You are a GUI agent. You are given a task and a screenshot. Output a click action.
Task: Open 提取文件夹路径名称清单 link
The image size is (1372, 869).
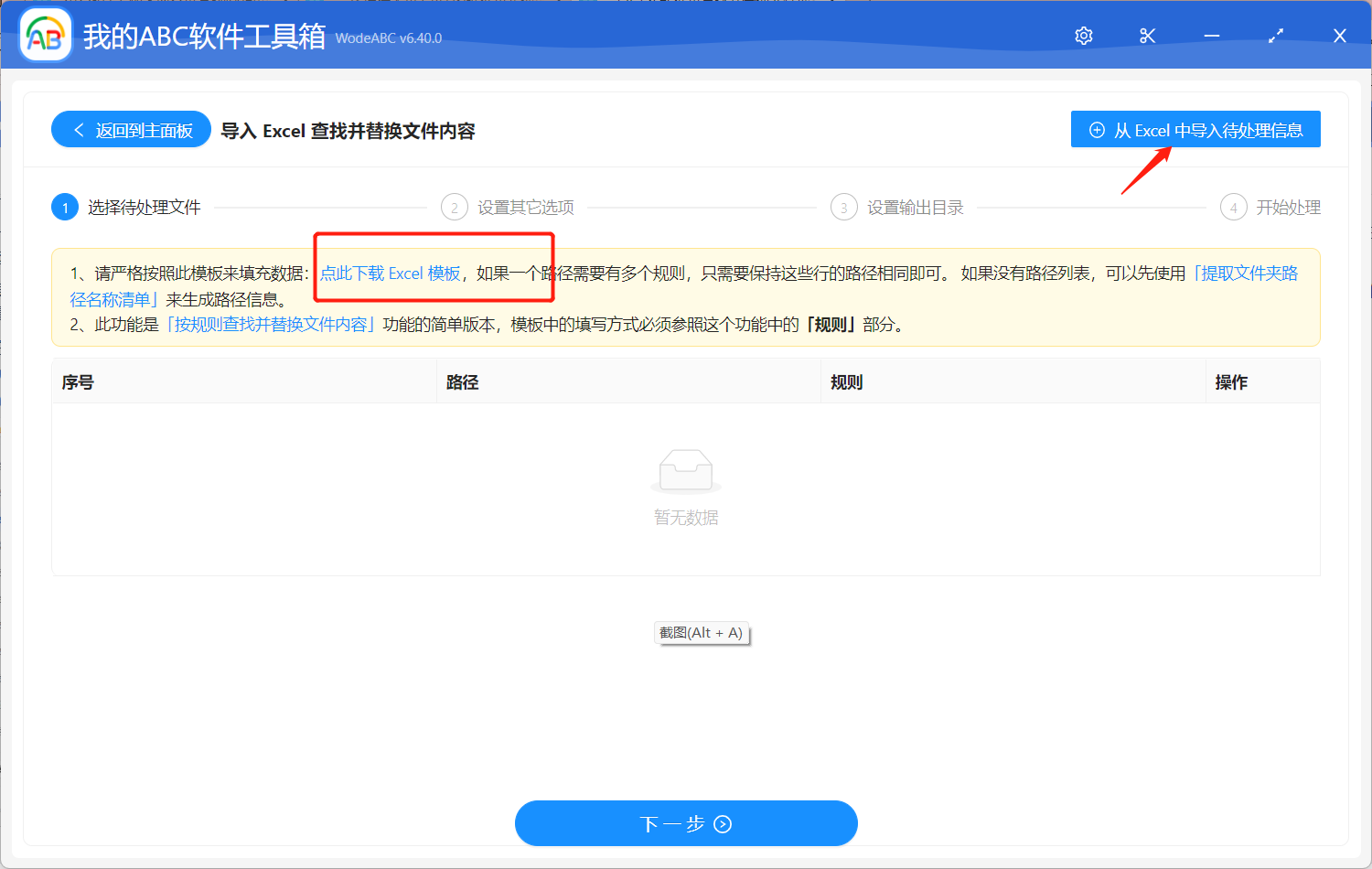point(1247,272)
